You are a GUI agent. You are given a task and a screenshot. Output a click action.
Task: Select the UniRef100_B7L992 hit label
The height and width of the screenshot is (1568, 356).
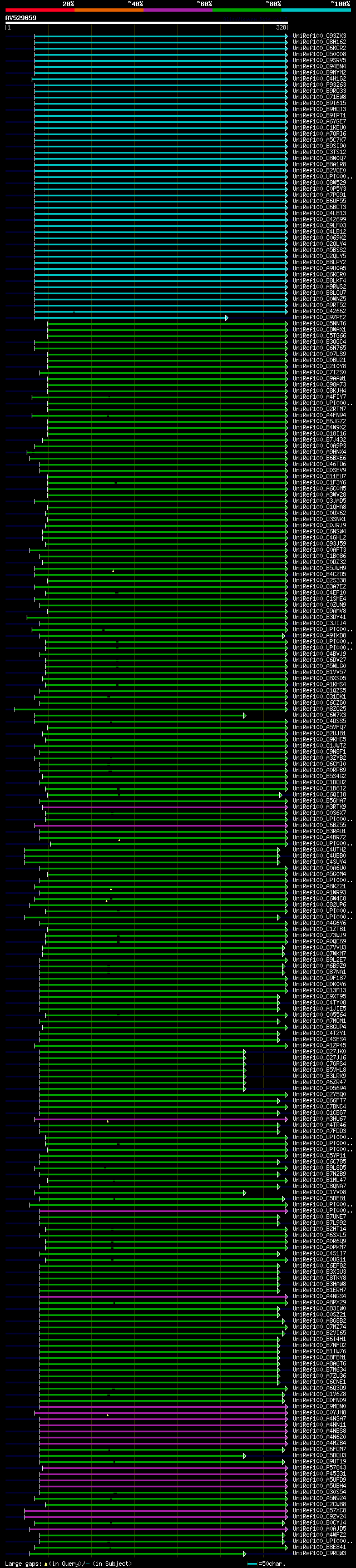pos(319,1224)
